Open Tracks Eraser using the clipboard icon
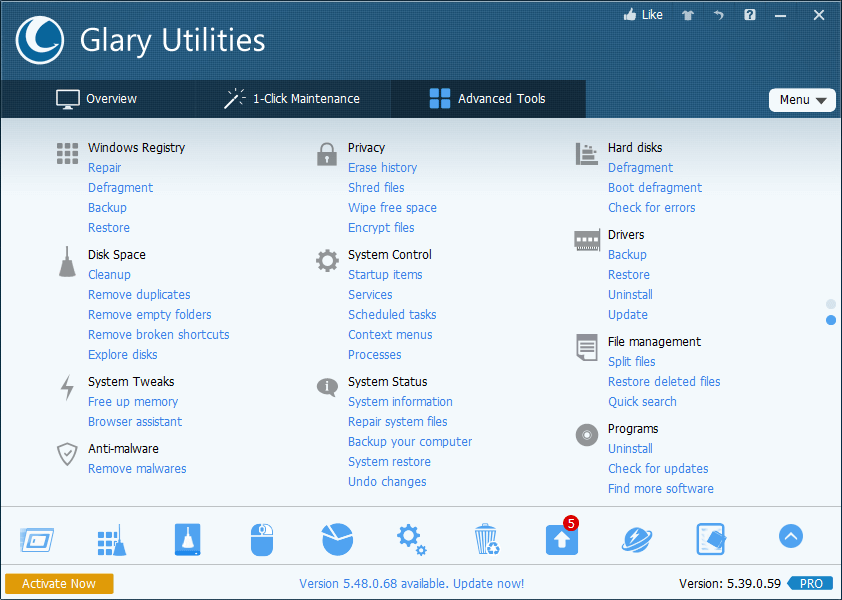The height and width of the screenshot is (600, 842). [711, 538]
